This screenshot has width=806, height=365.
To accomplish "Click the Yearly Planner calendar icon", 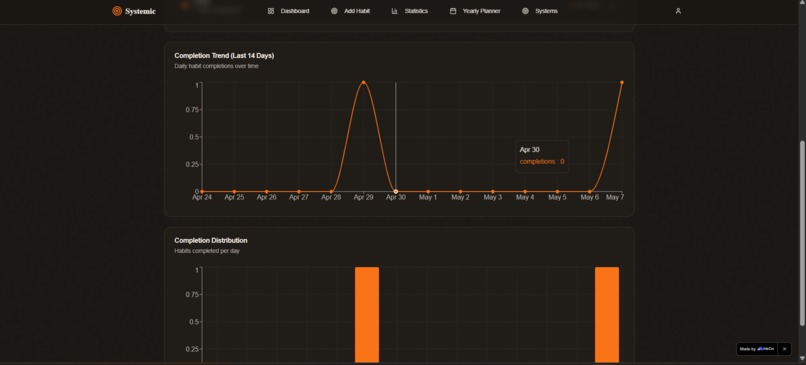I will (453, 11).
